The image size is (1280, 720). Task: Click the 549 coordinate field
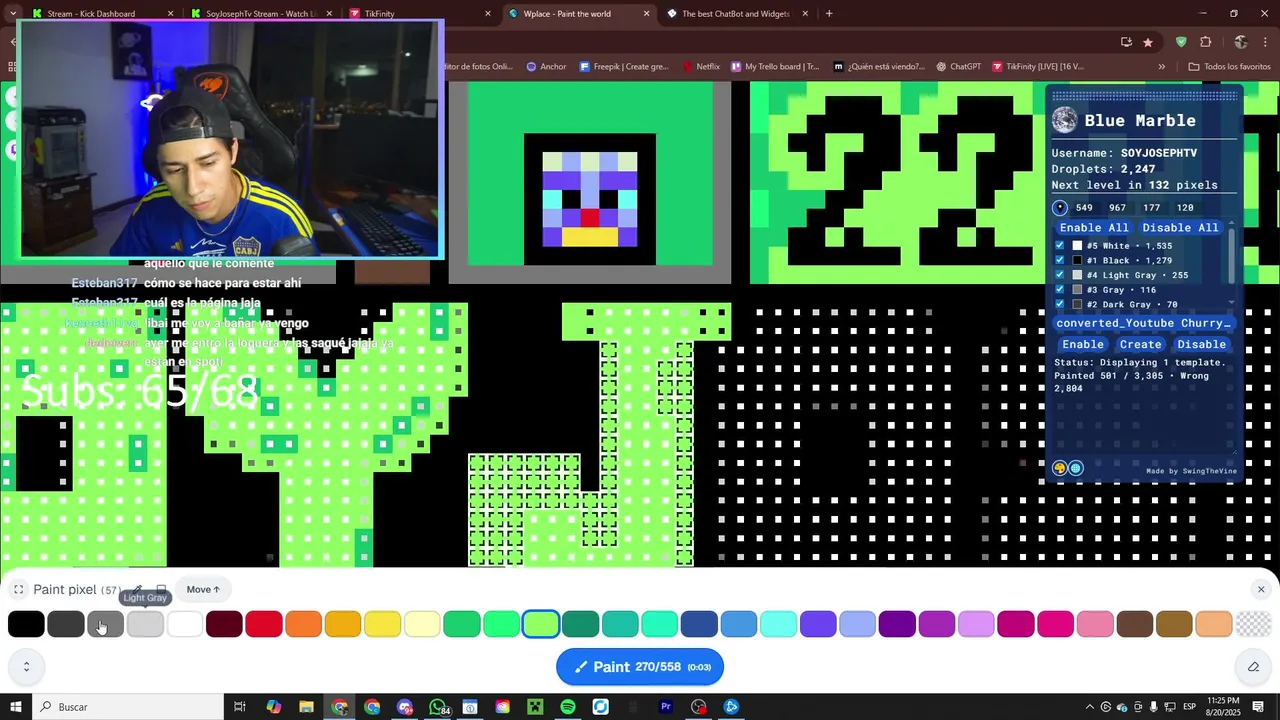[1084, 208]
